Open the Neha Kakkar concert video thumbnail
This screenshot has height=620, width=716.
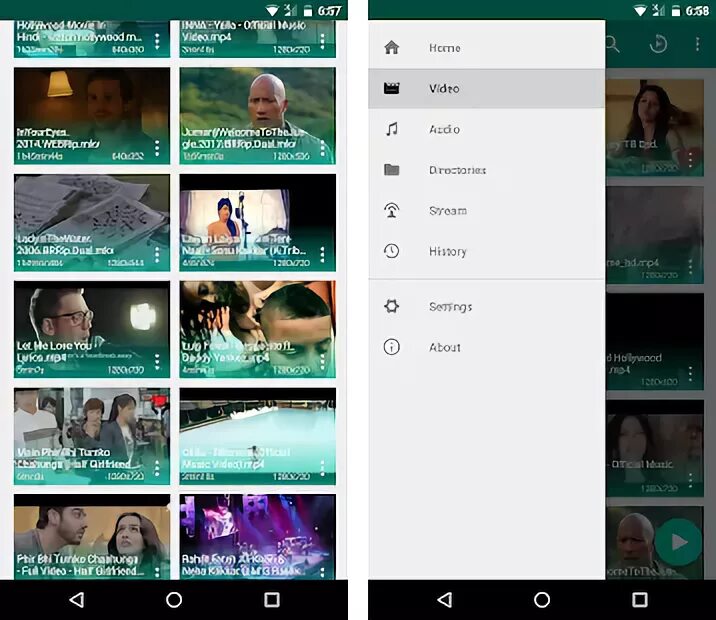point(258,222)
